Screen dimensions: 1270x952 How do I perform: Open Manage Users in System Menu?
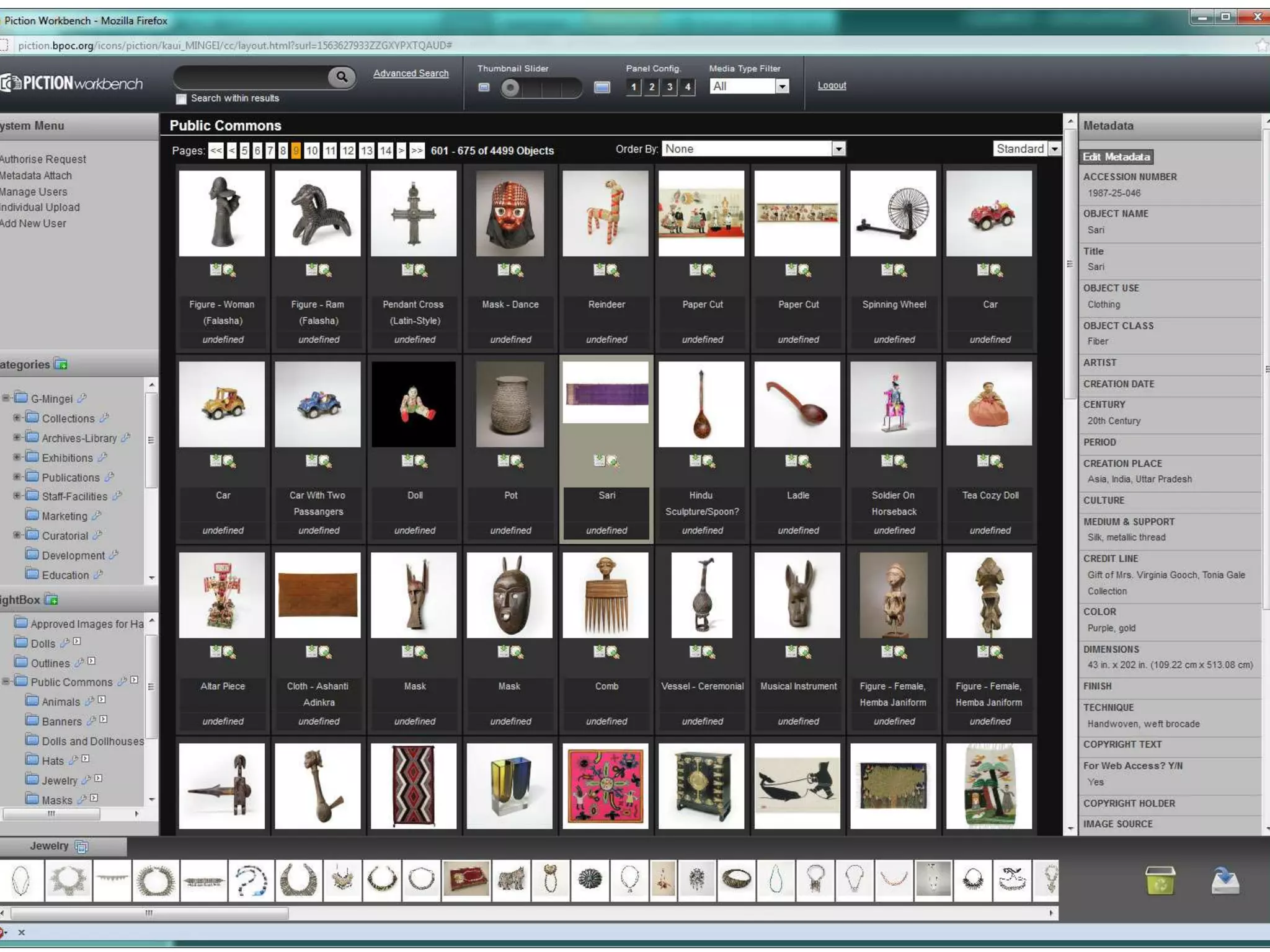pyautogui.click(x=33, y=192)
